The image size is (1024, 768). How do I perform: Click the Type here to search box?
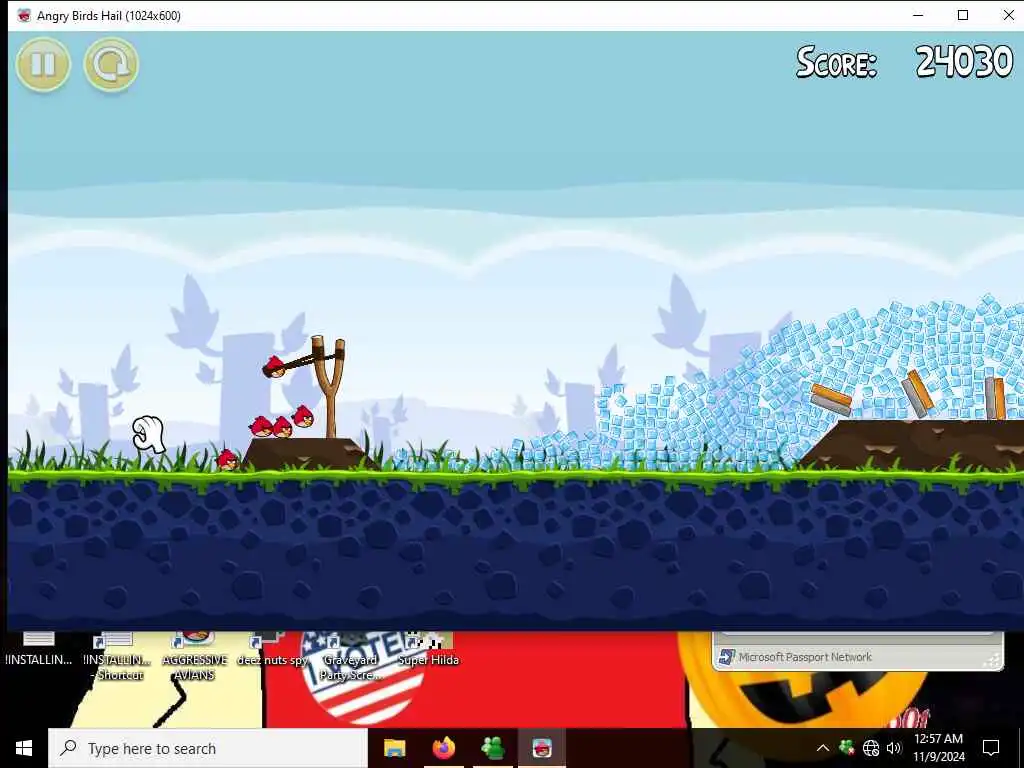(x=208, y=748)
